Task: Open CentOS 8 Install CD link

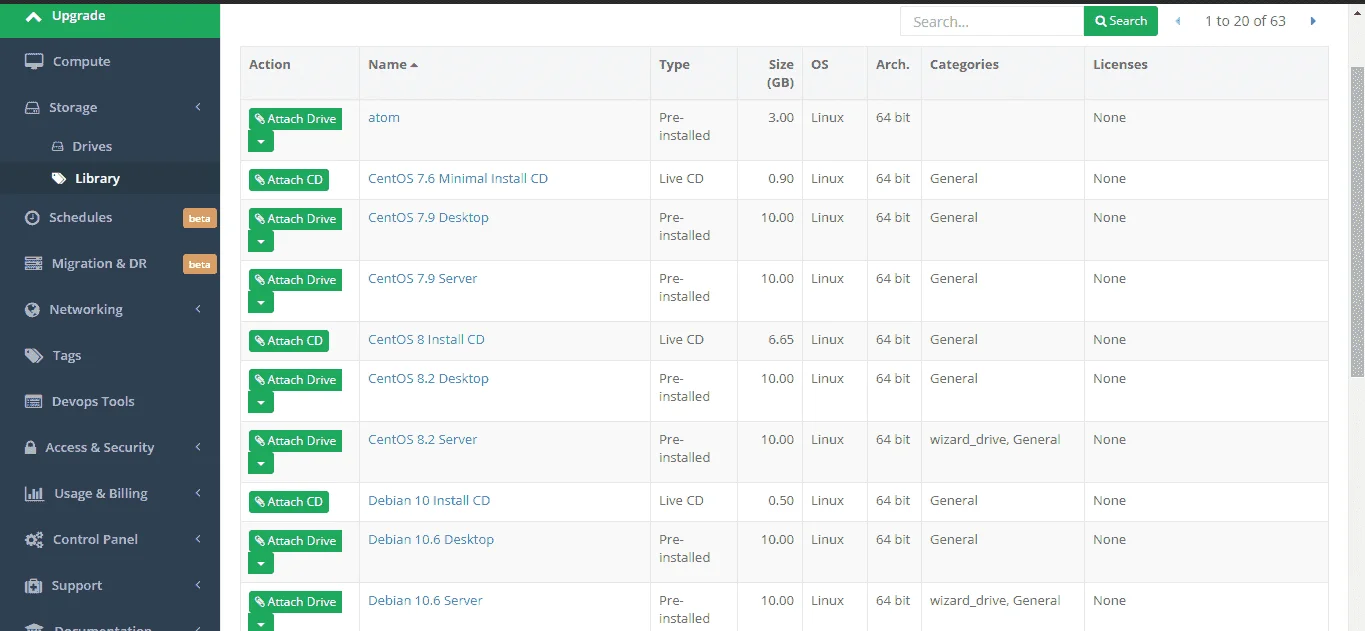Action: click(426, 339)
